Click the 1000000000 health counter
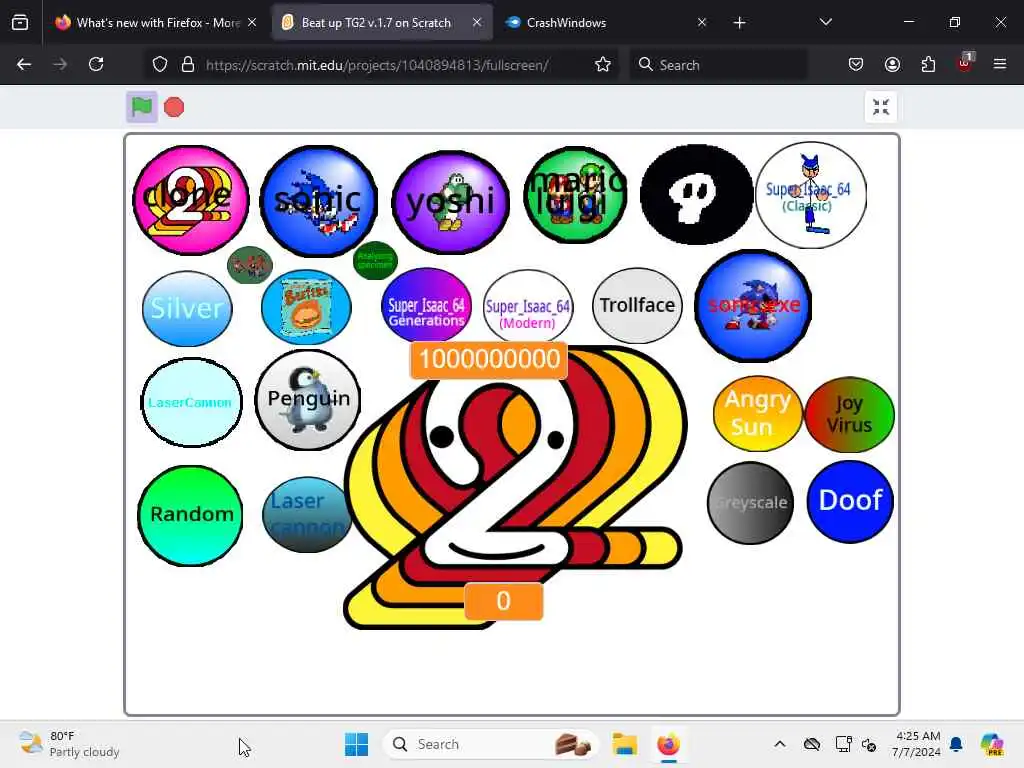The height and width of the screenshot is (768, 1024). click(x=488, y=359)
